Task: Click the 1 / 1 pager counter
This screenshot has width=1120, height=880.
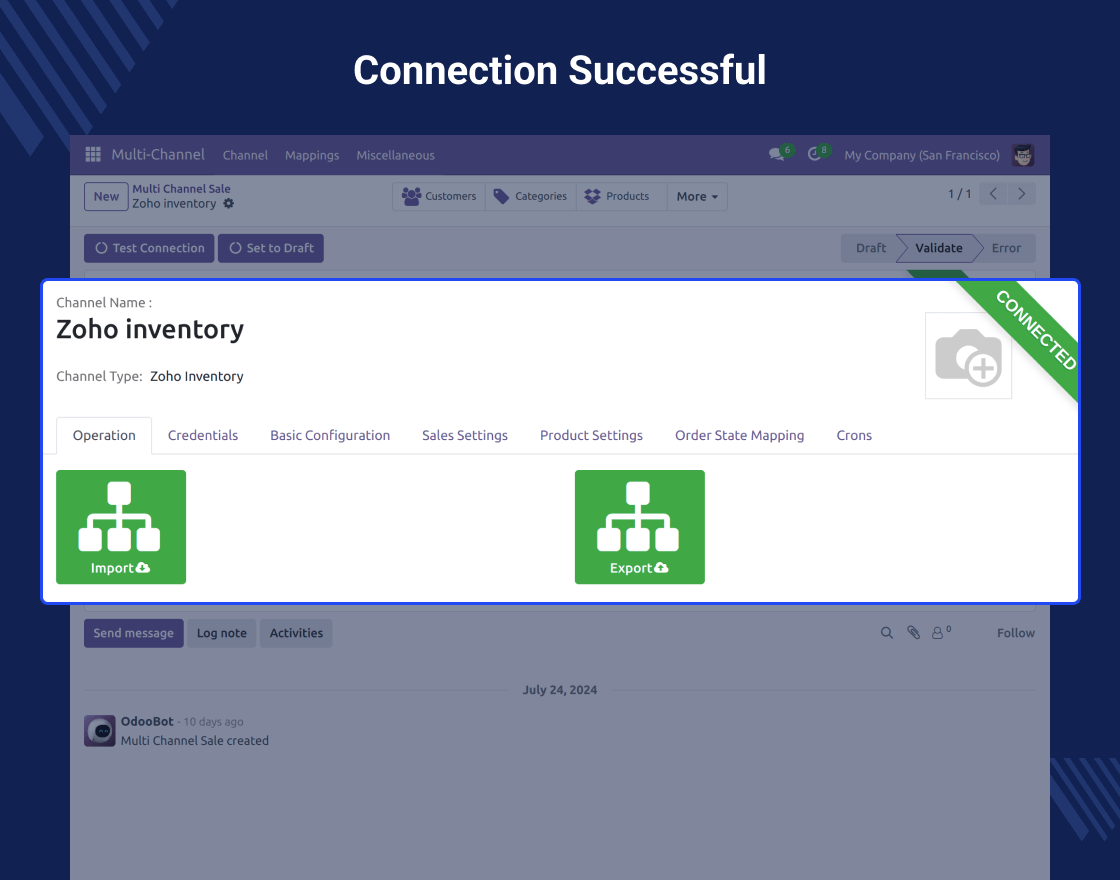Action: point(959,194)
